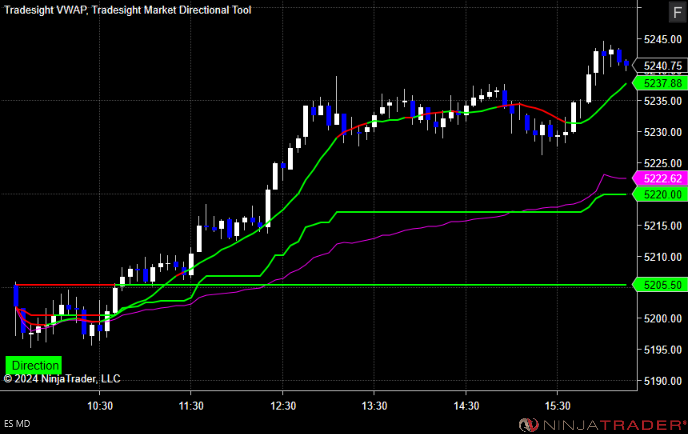Click the 5235.00 price axis label

click(x=663, y=101)
